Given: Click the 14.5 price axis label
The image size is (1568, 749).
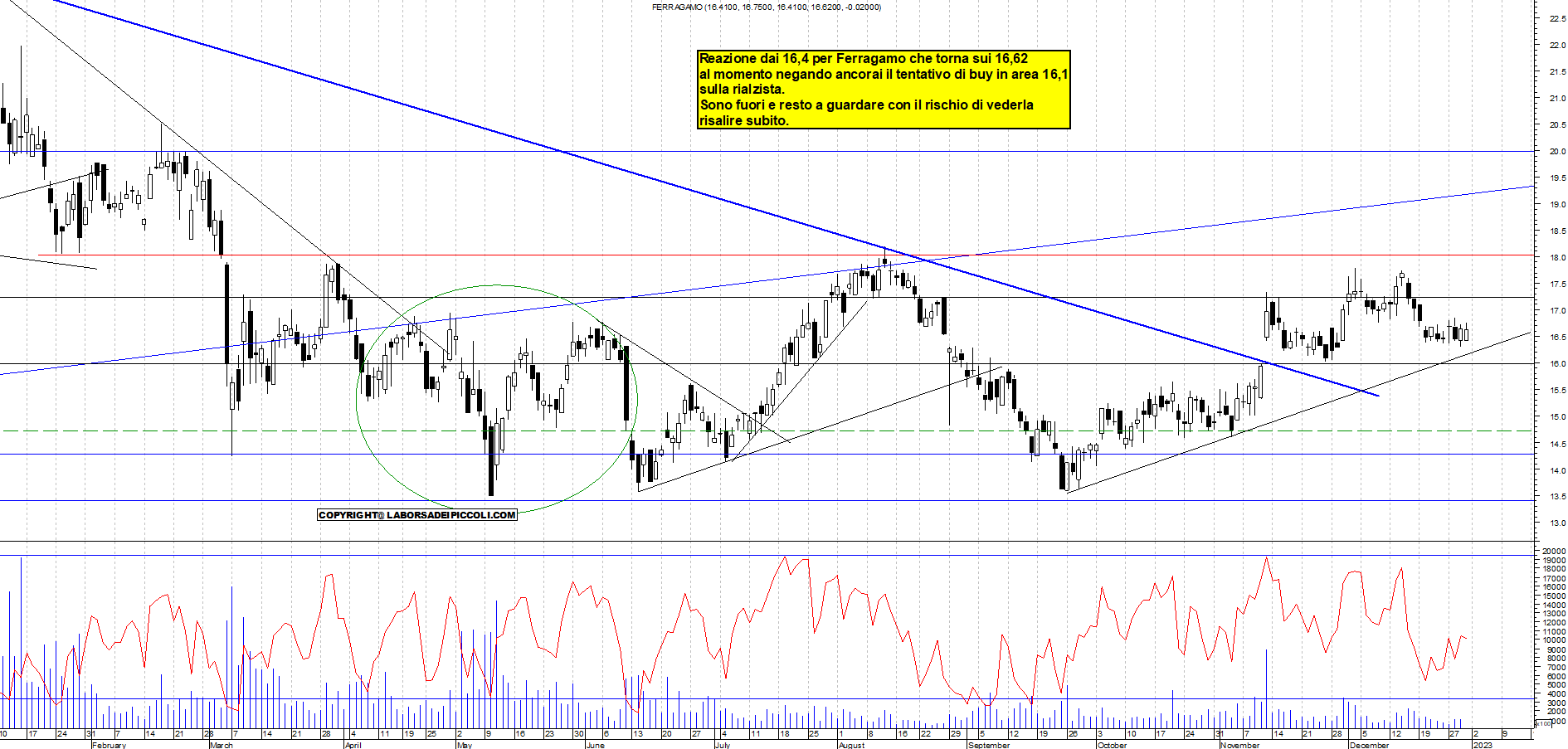Looking at the screenshot, I should coord(1557,445).
